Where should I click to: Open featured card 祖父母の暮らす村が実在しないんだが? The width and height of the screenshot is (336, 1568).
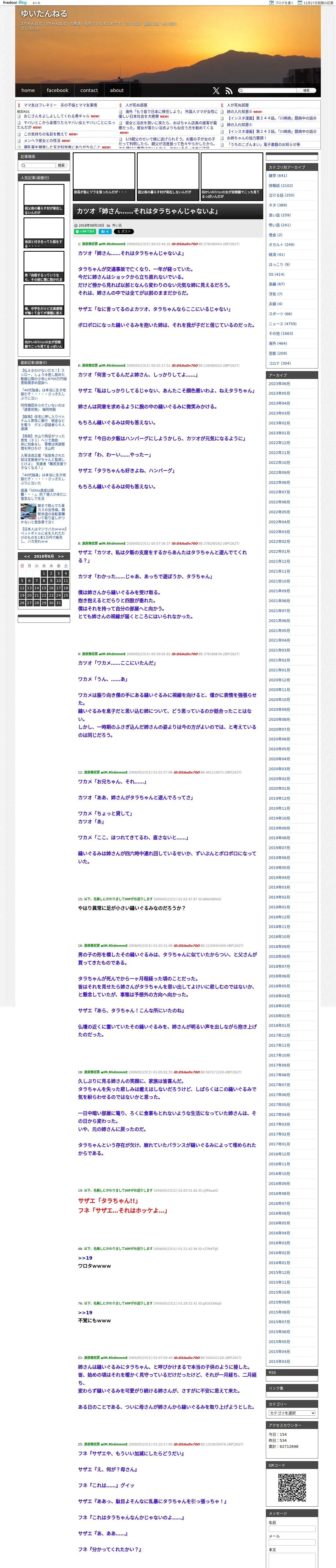click(168, 176)
